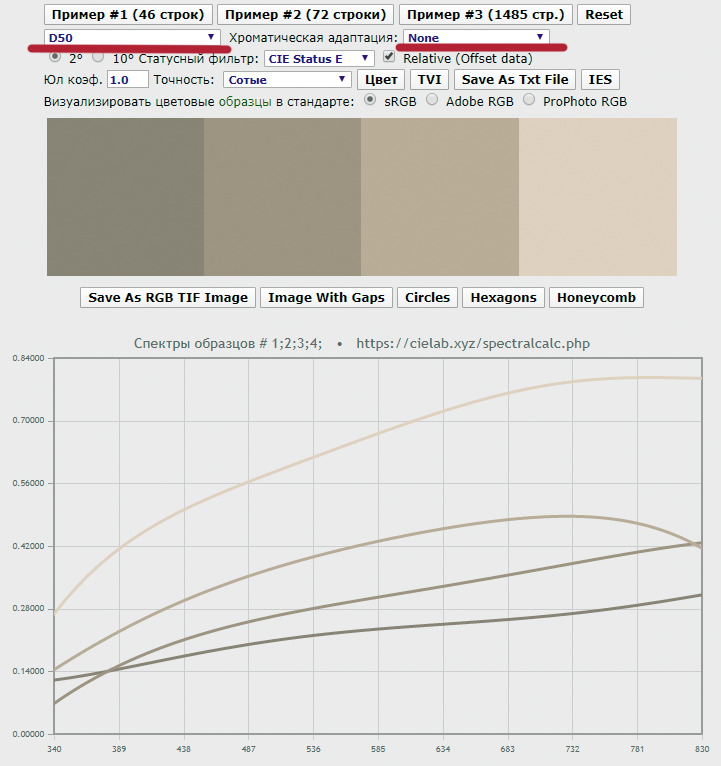Viewport: 721px width, 766px height.
Task: Click the TVI button
Action: point(430,79)
